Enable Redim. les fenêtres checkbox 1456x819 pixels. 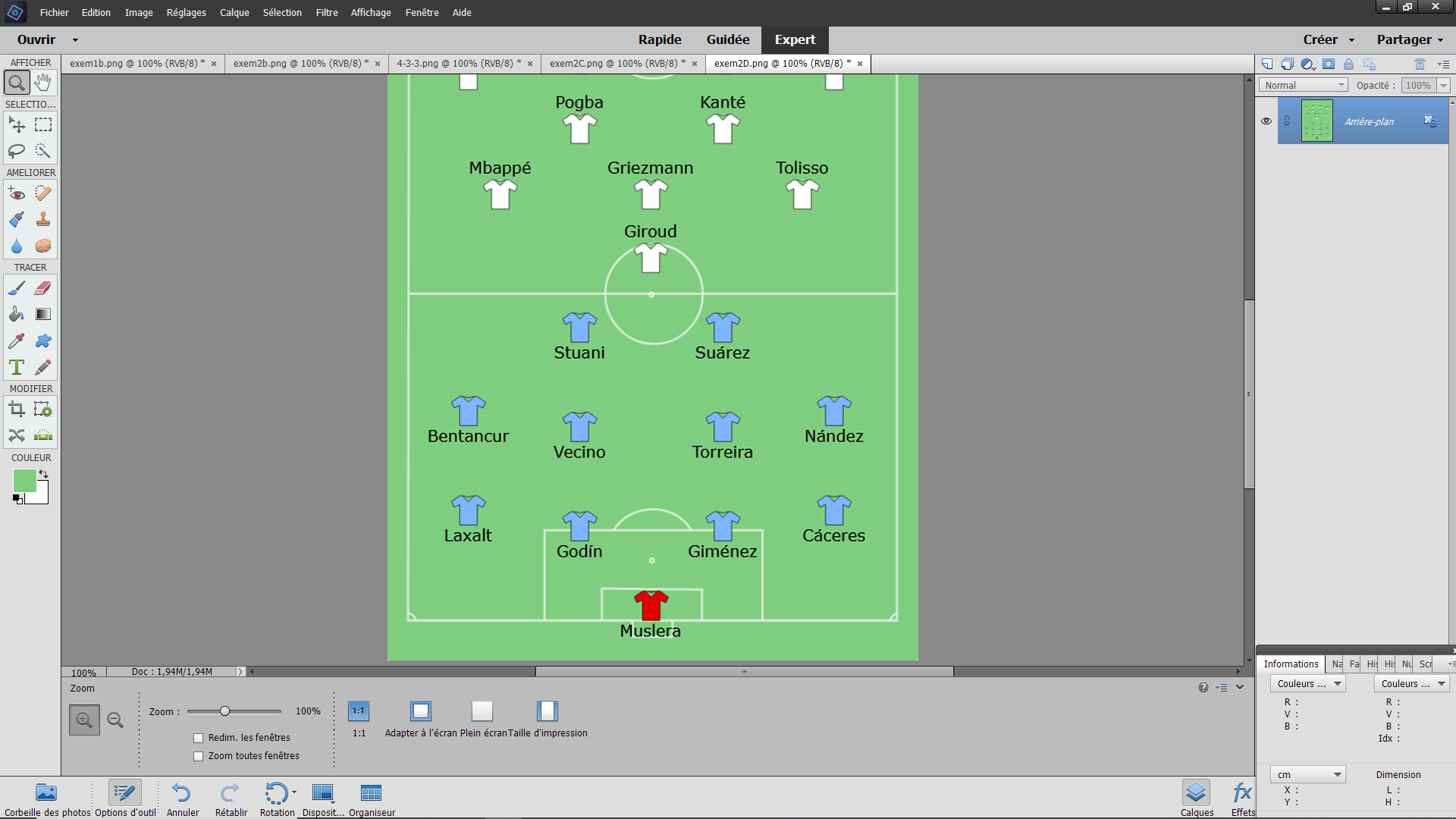coord(198,738)
